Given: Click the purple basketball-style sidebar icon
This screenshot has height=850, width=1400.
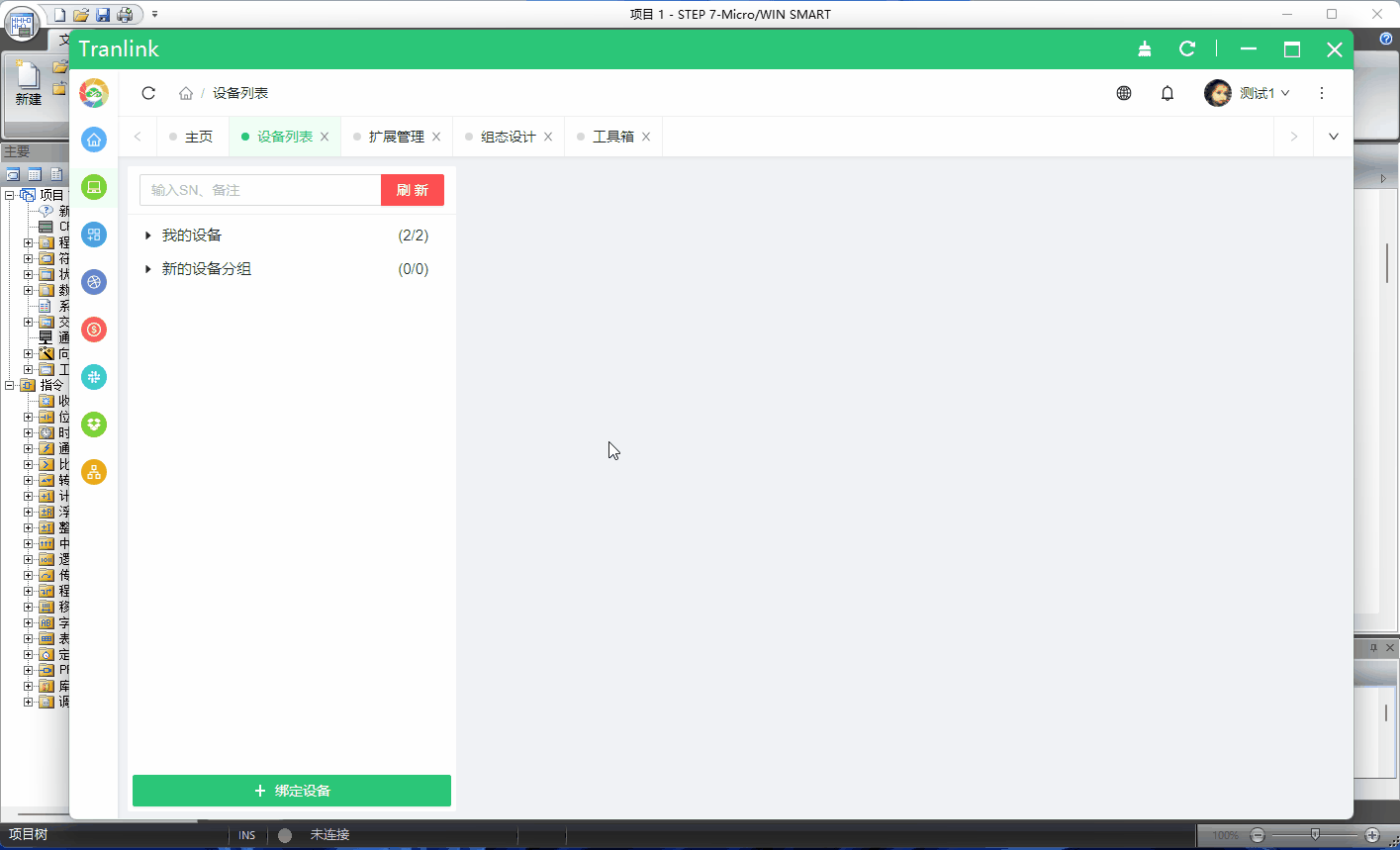Looking at the screenshot, I should coord(94,282).
